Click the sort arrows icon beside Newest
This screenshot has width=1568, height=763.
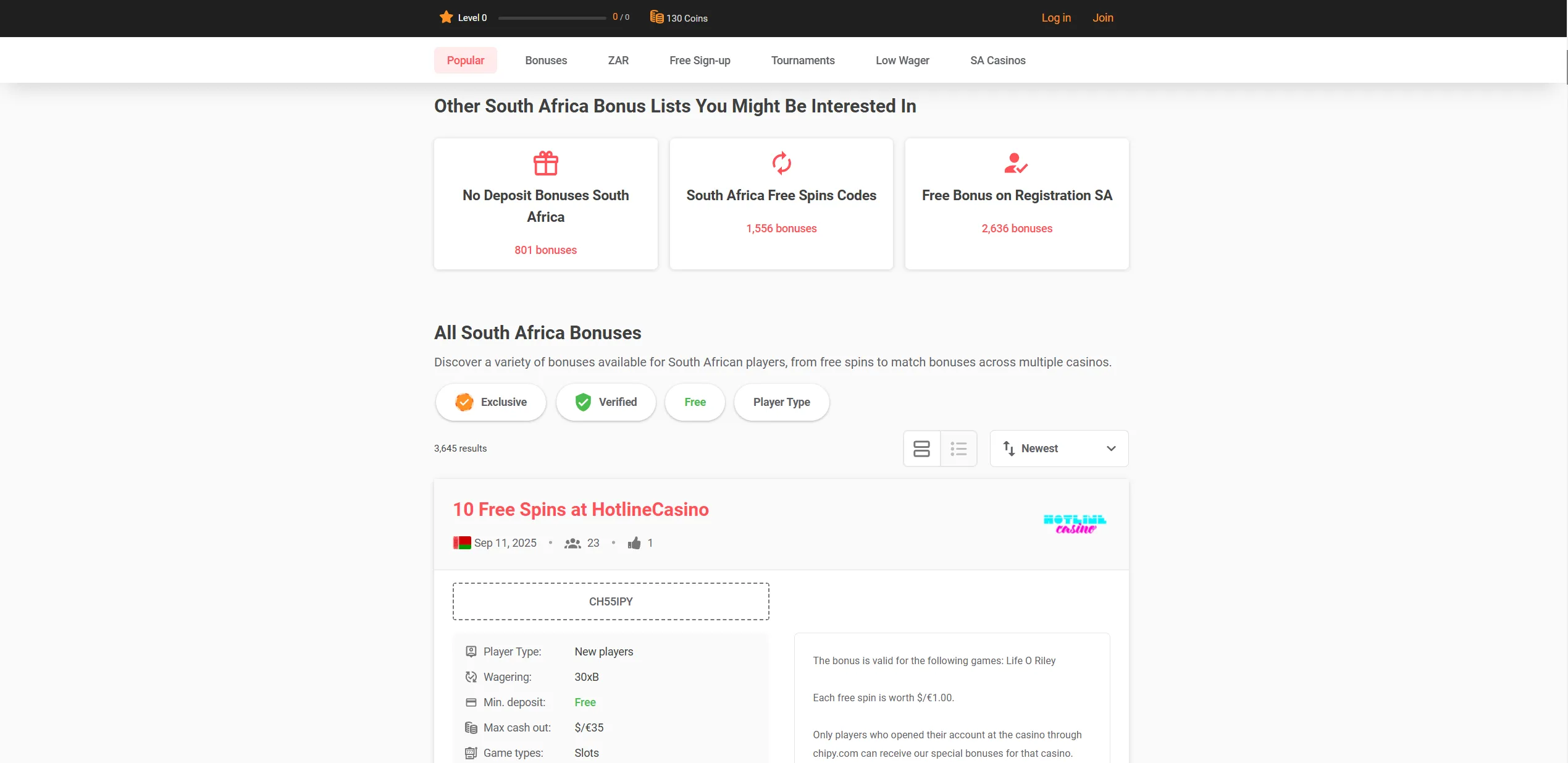point(1008,449)
